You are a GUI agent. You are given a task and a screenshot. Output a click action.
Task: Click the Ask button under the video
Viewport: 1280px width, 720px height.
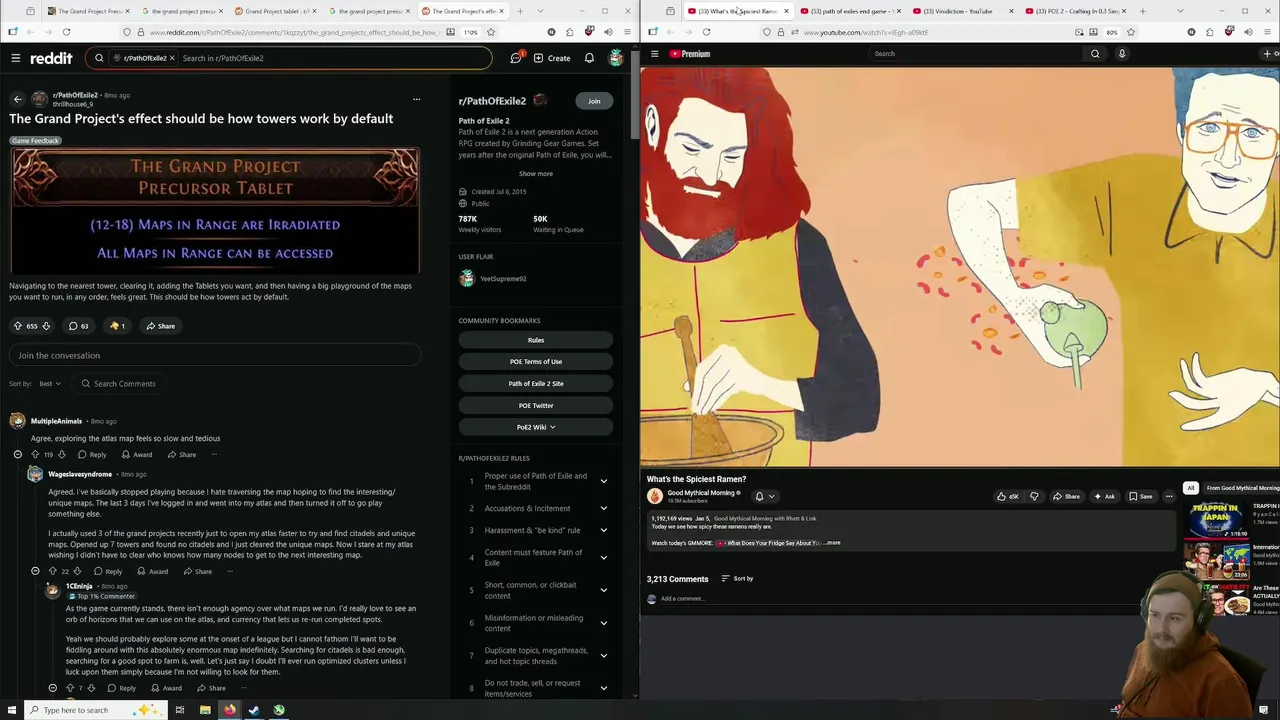1105,496
